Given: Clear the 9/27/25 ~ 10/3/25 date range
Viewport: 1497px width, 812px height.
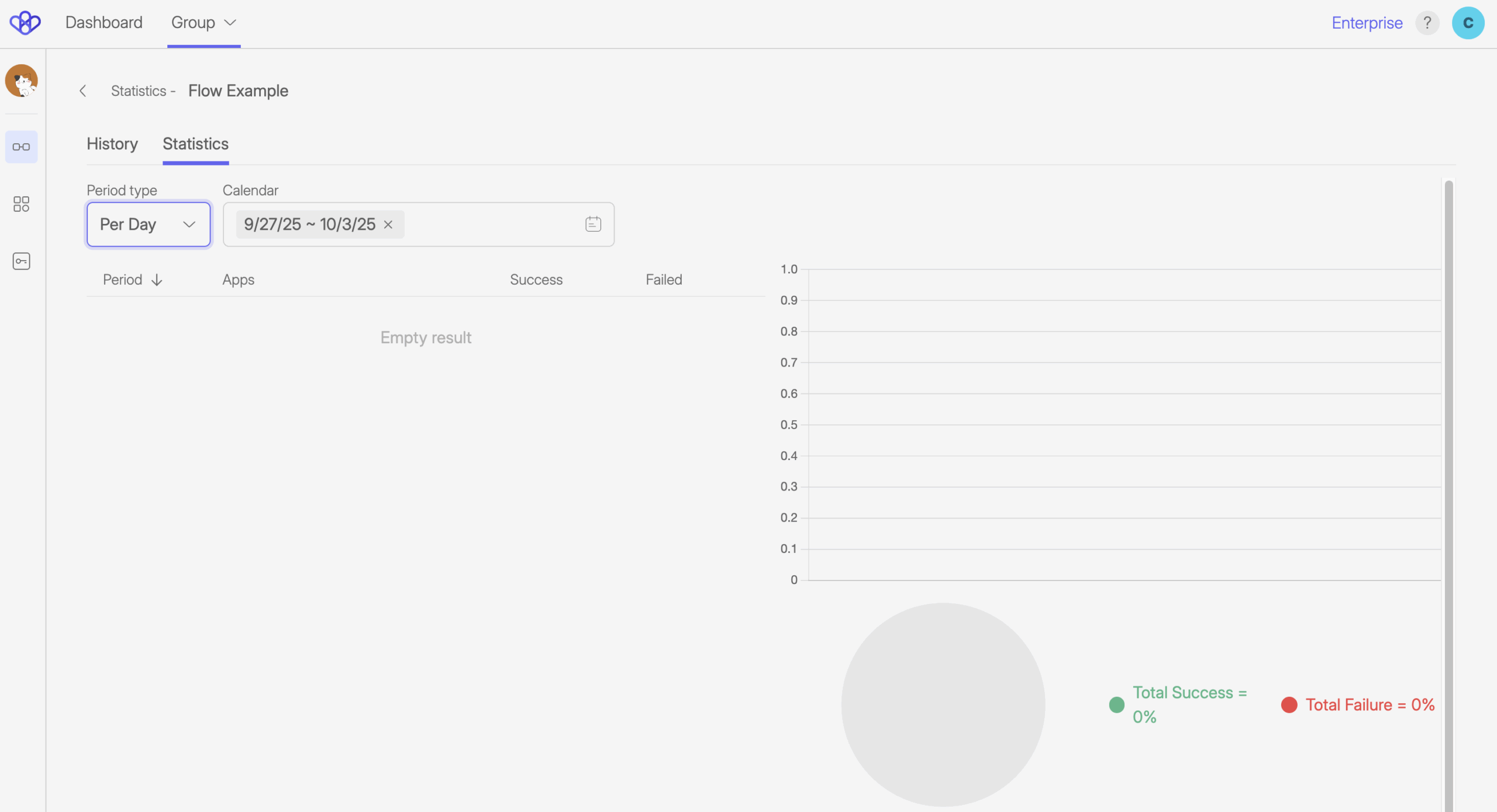Looking at the screenshot, I should pos(388,224).
